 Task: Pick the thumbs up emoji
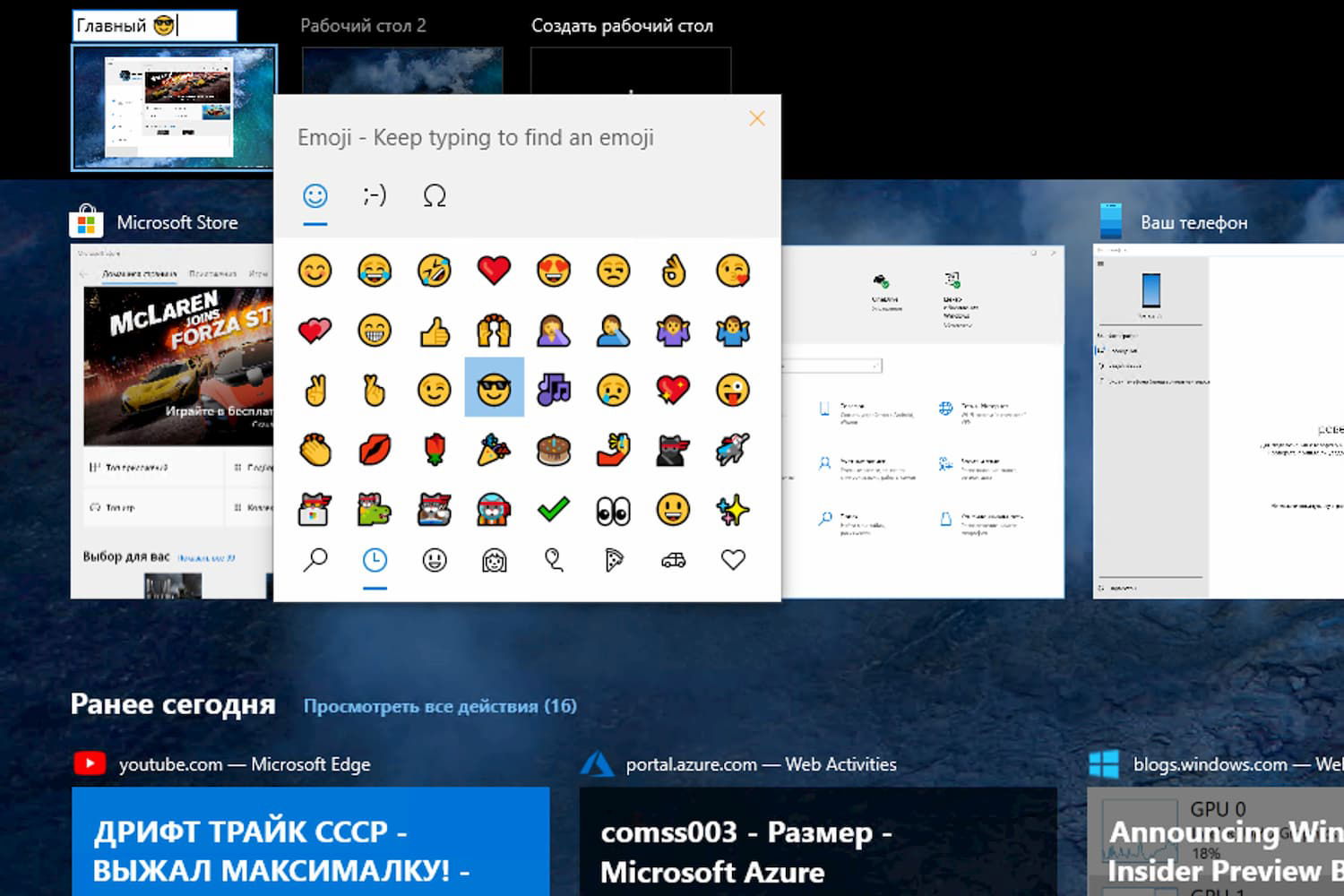pos(435,331)
